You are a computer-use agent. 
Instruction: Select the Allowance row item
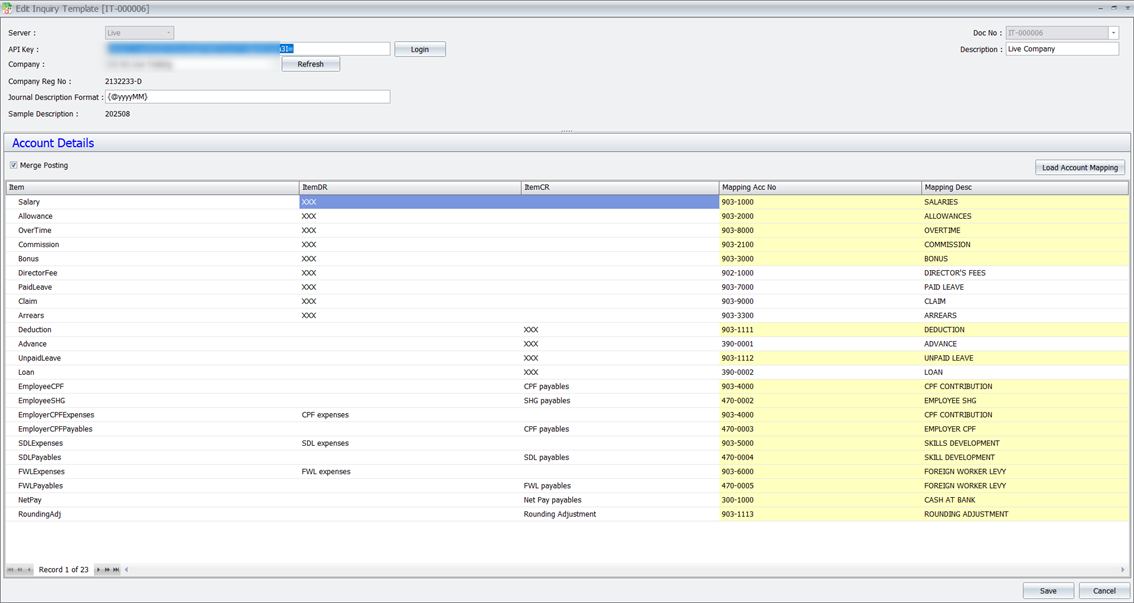pos(153,216)
